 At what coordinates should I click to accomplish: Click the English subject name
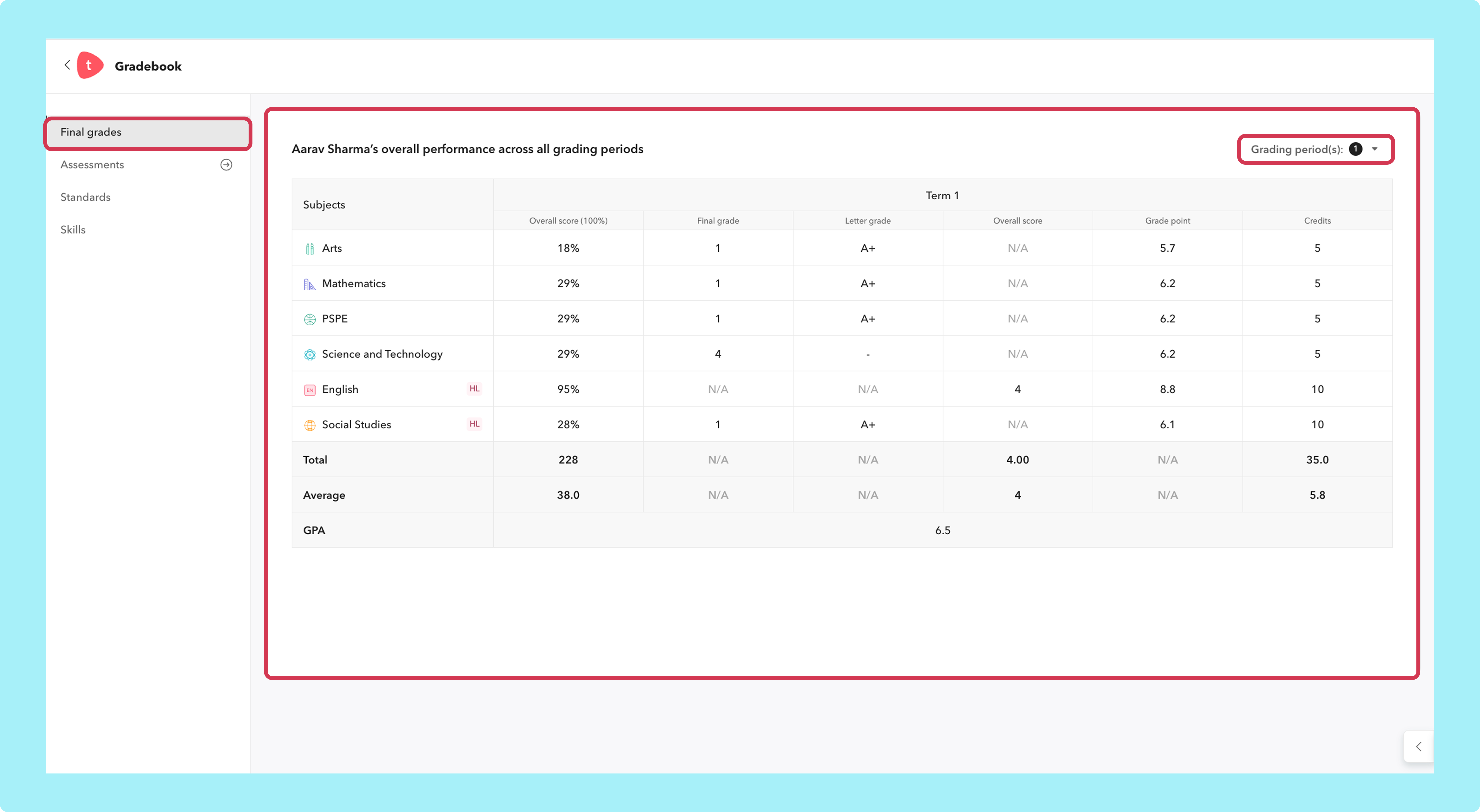point(340,389)
